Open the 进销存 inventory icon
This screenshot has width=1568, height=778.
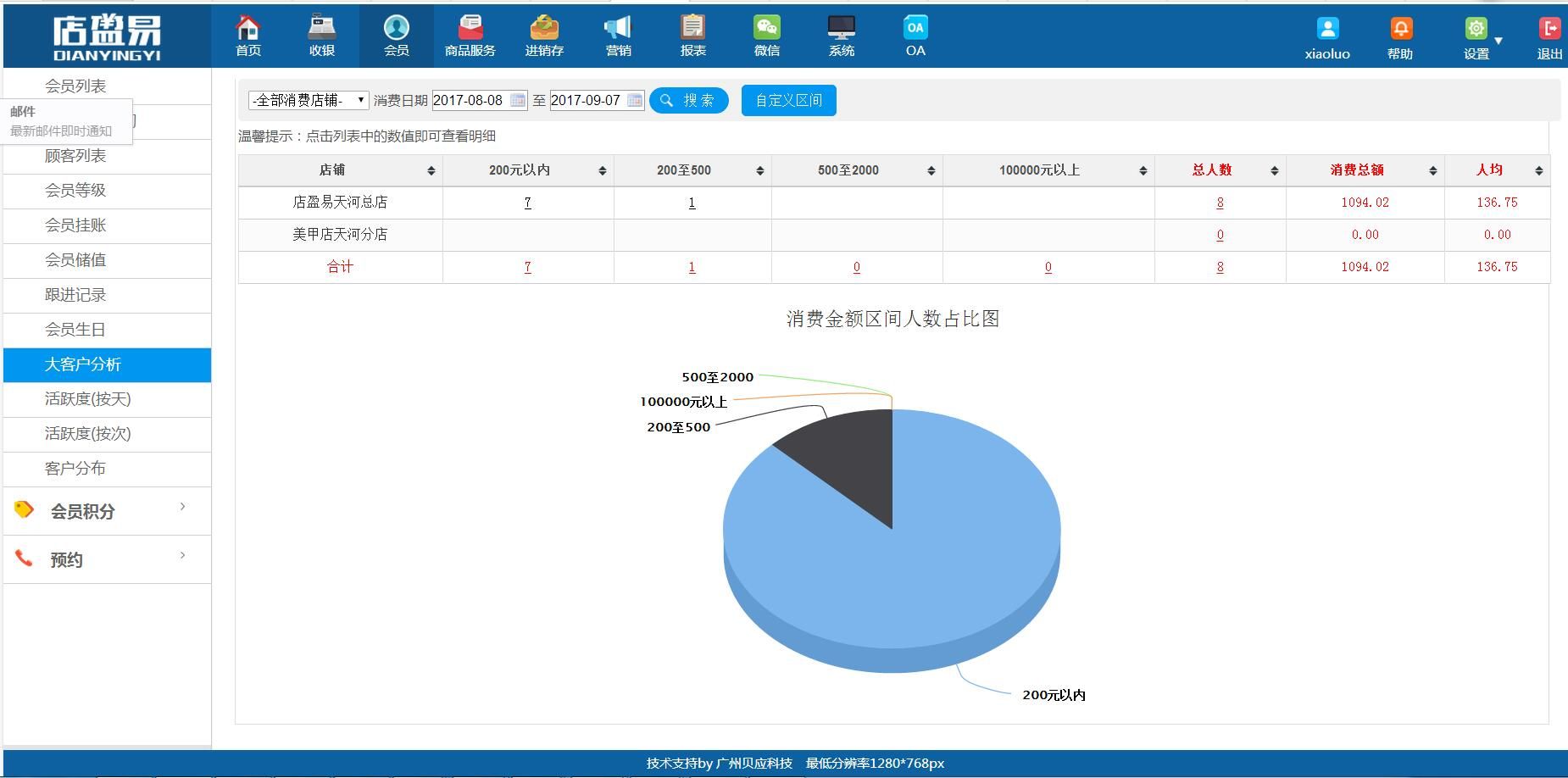click(544, 28)
